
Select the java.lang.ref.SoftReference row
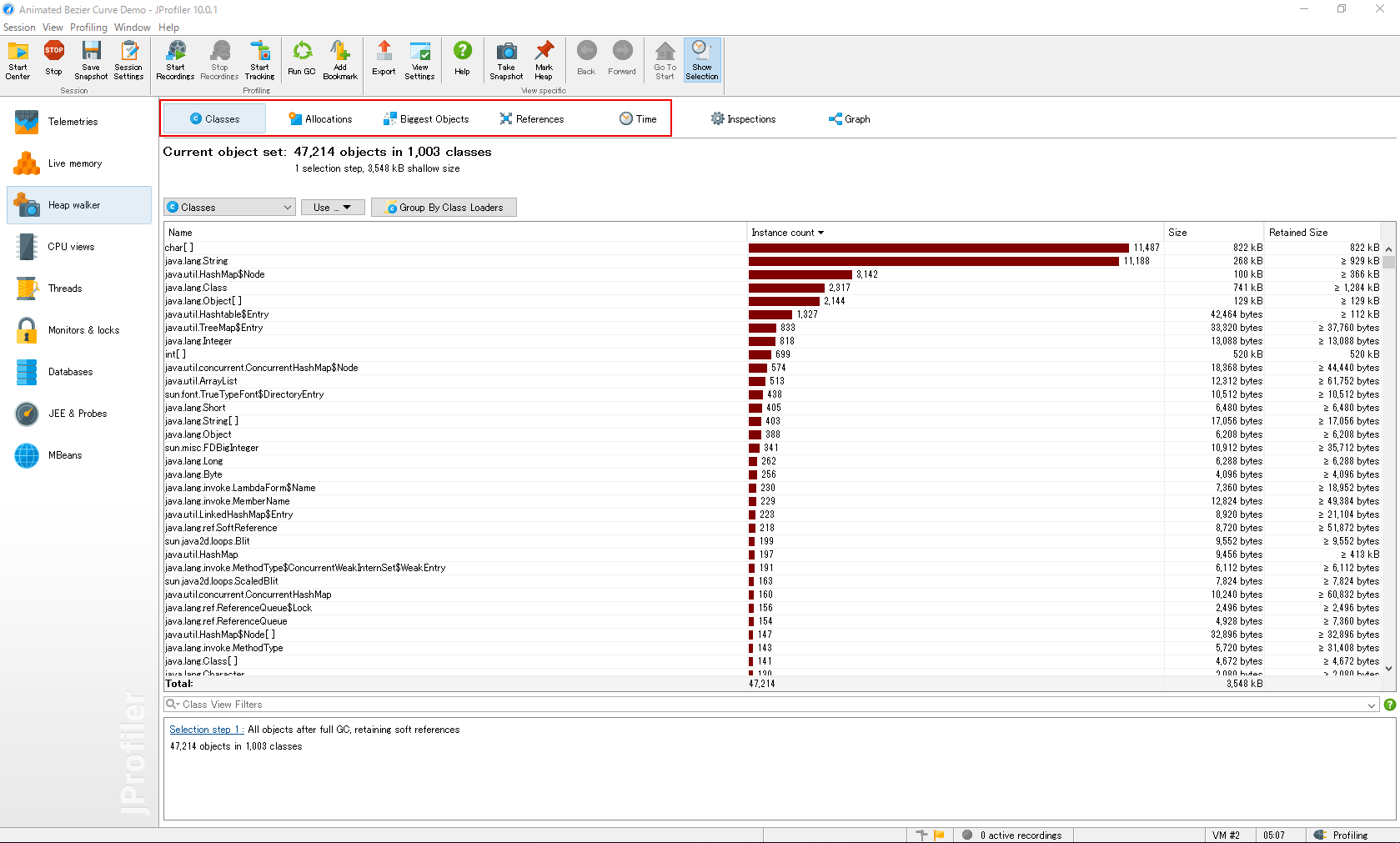772,528
